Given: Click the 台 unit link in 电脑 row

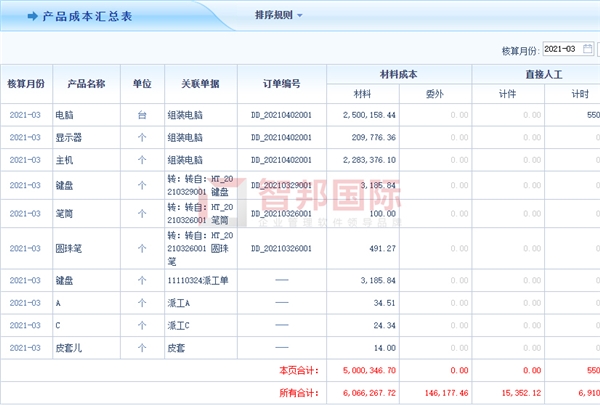Looking at the screenshot, I should [x=141, y=116].
